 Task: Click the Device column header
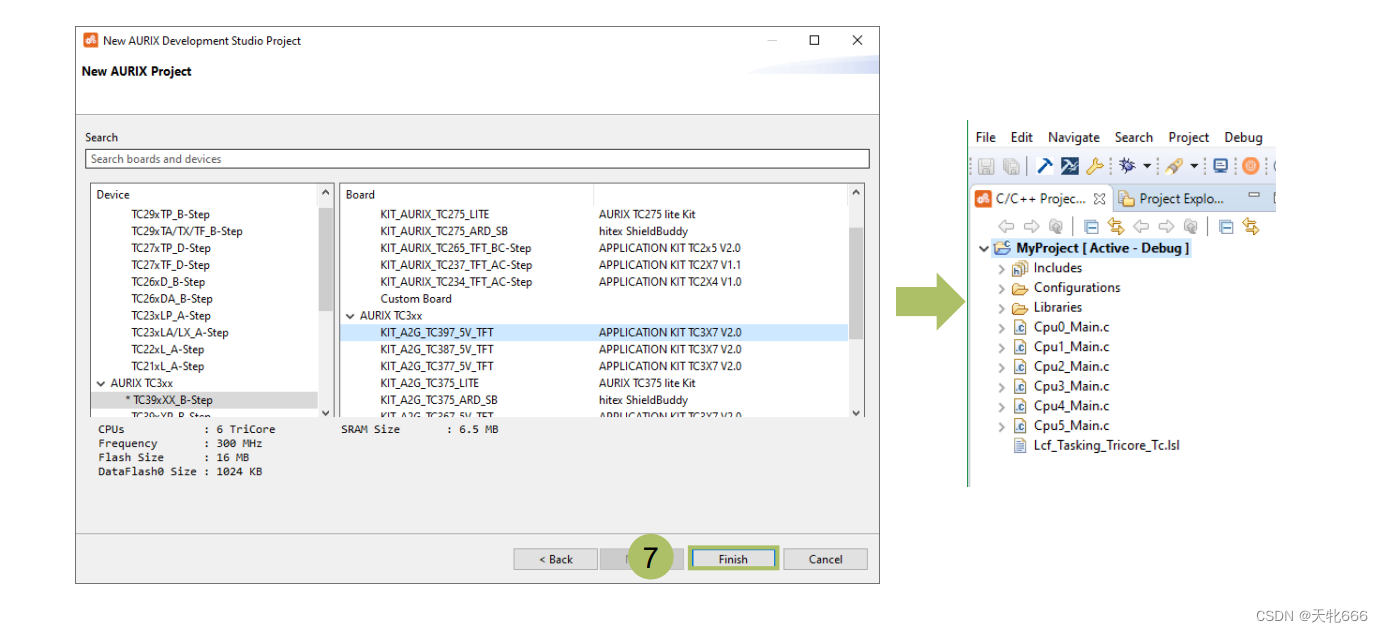pos(204,195)
